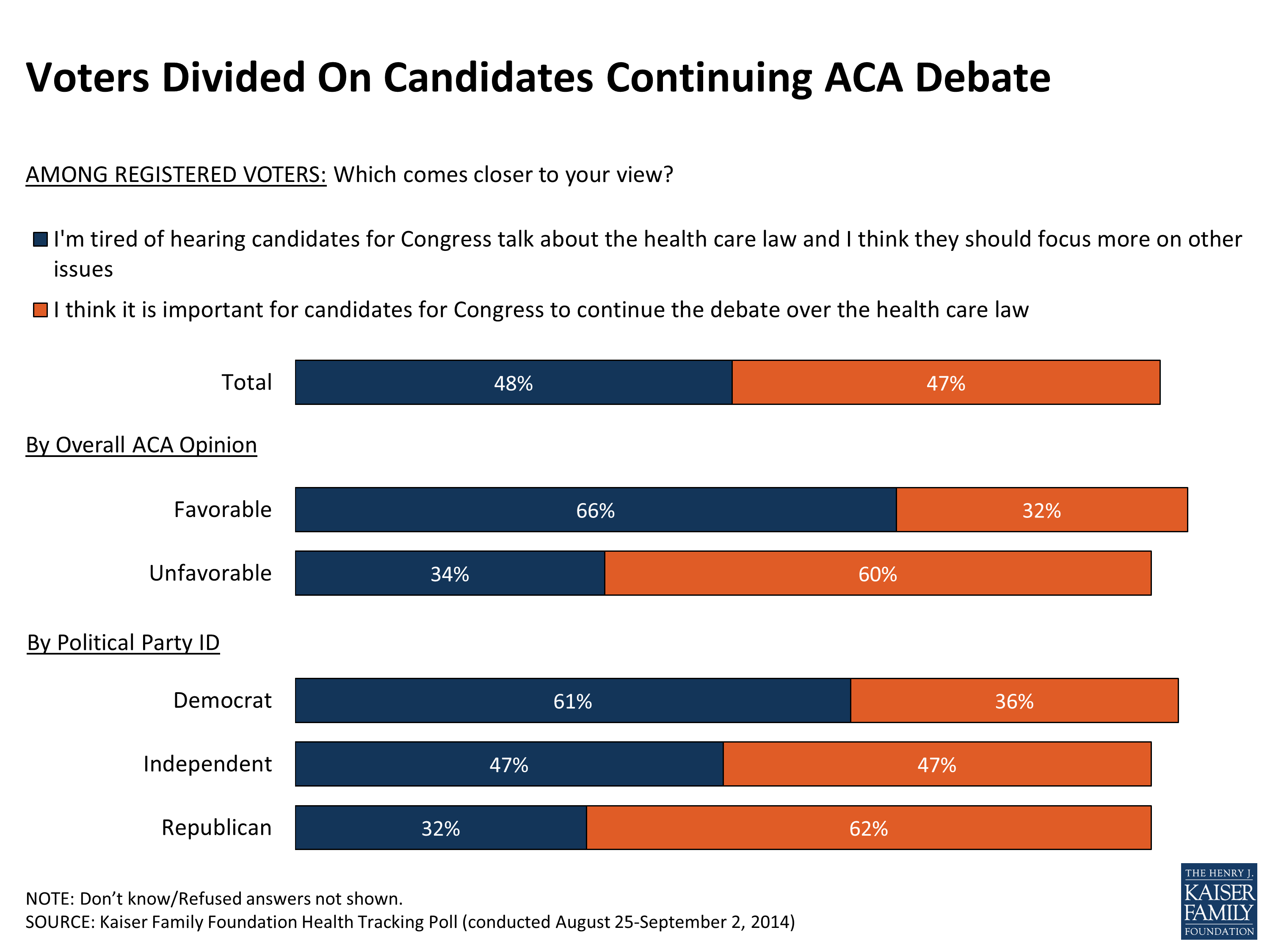
Task: Click the orange 60% Unfavorable bar segment
Action: pos(877,574)
